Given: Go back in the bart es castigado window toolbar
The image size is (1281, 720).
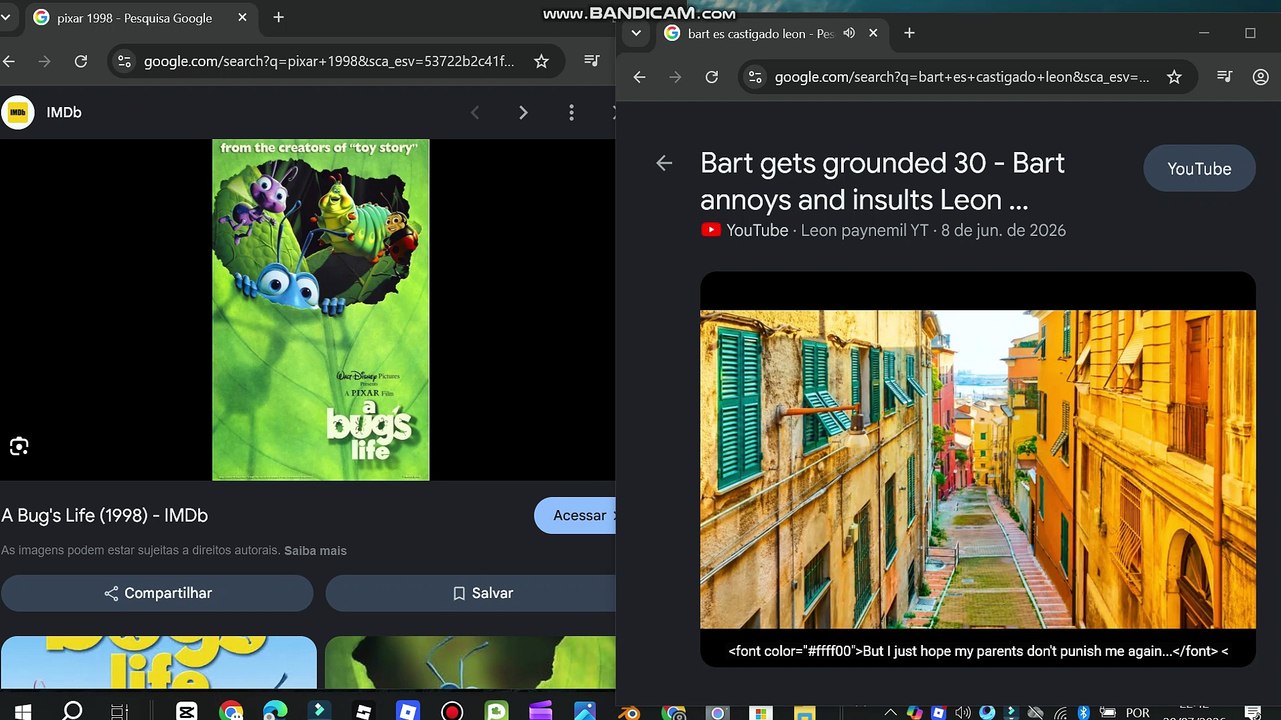Looking at the screenshot, I should (x=640, y=77).
